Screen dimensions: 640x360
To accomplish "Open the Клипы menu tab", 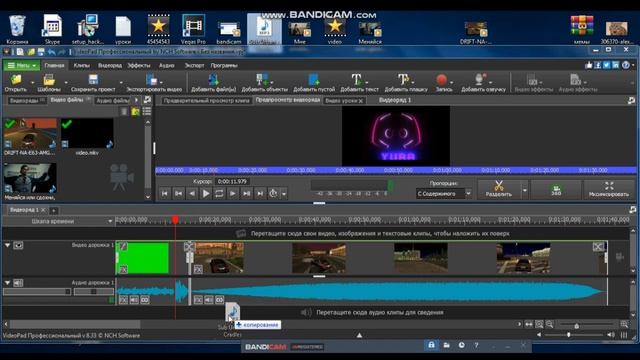I will tap(81, 65).
